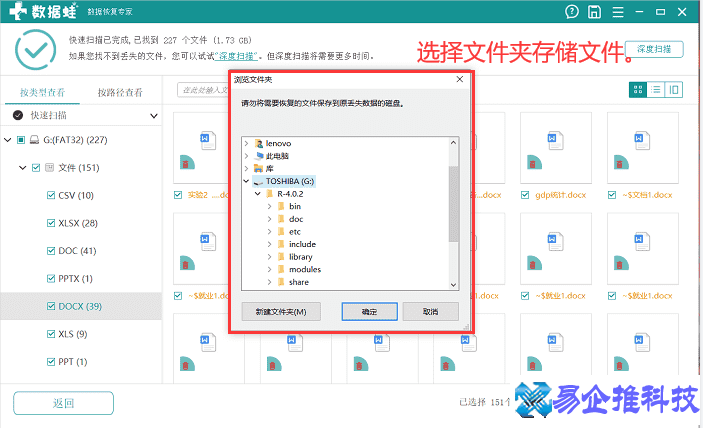Select the include folder name
This screenshot has height=428, width=703.
(303, 244)
